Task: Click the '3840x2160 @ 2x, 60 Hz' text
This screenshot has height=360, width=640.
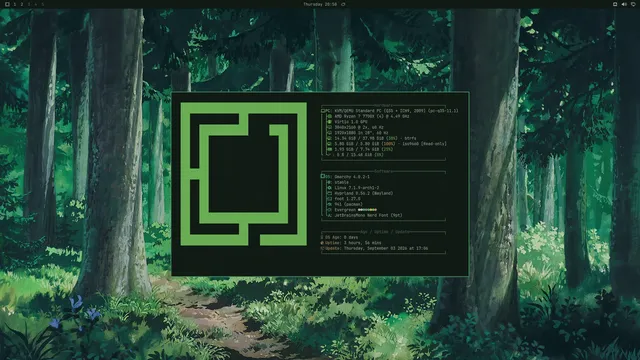Action: [x=359, y=127]
